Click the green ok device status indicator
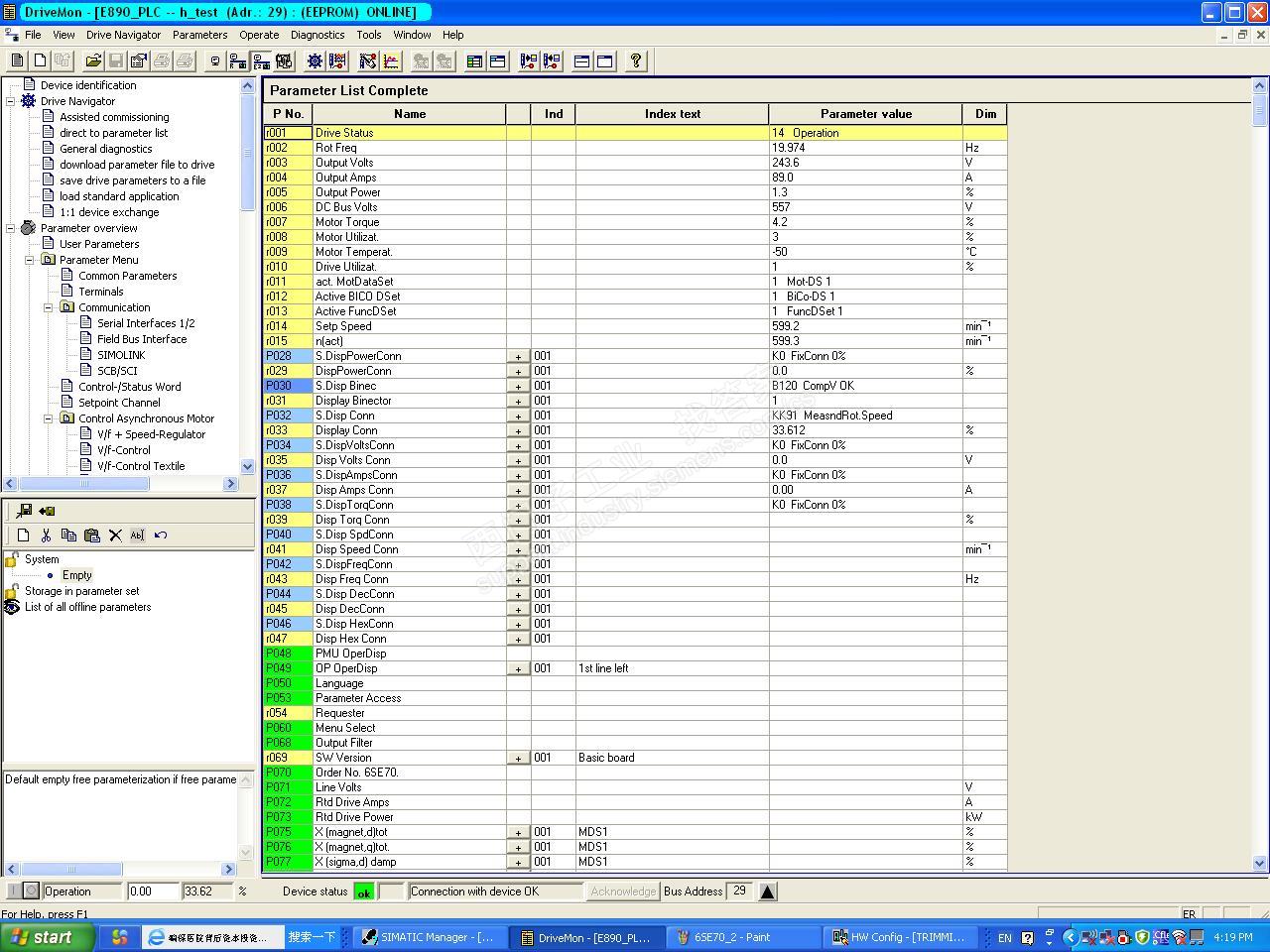Image resolution: width=1270 pixels, height=952 pixels. click(364, 892)
